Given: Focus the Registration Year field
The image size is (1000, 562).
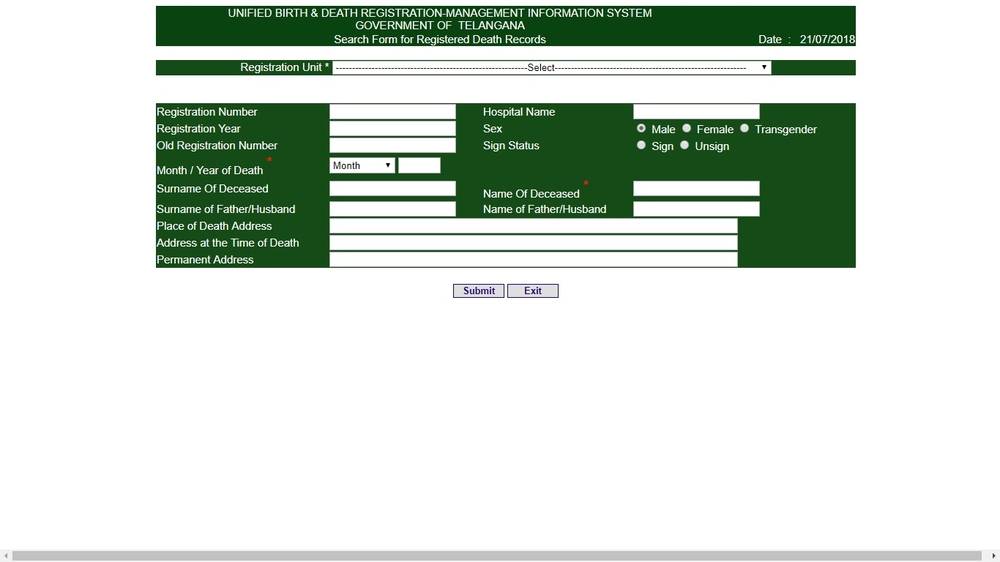Looking at the screenshot, I should point(393,129).
